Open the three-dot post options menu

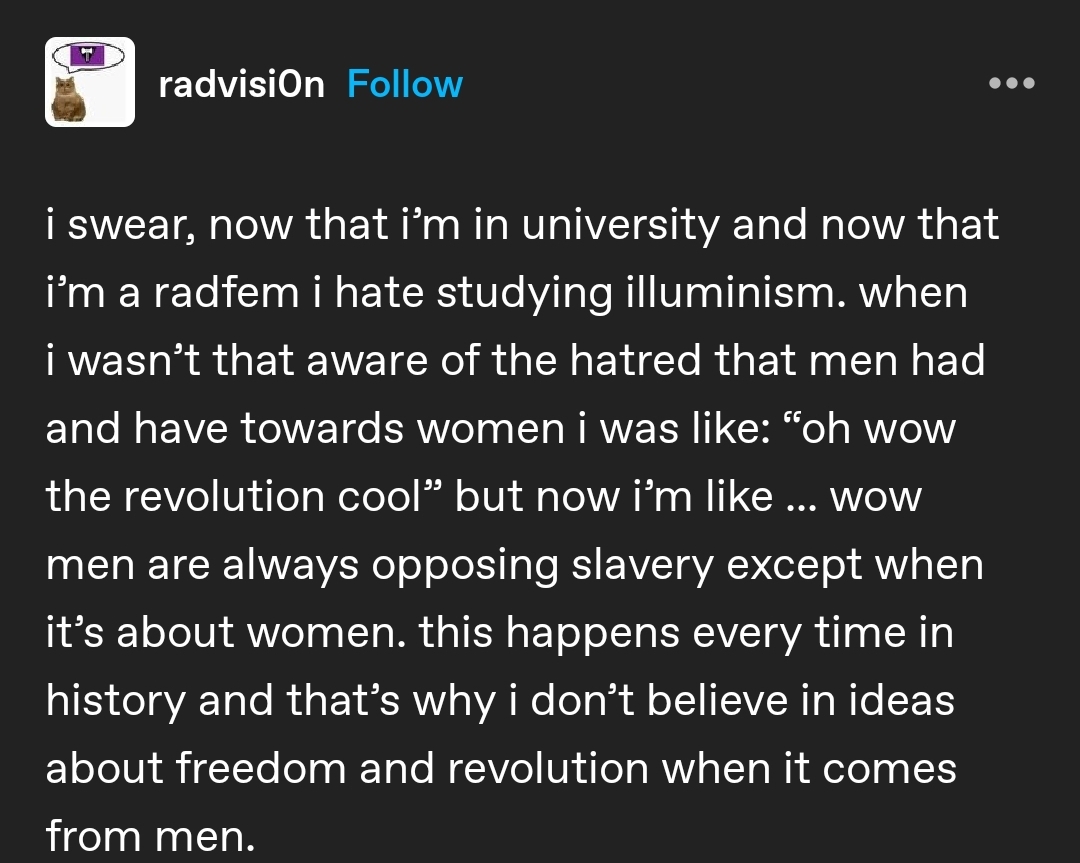tap(1011, 83)
